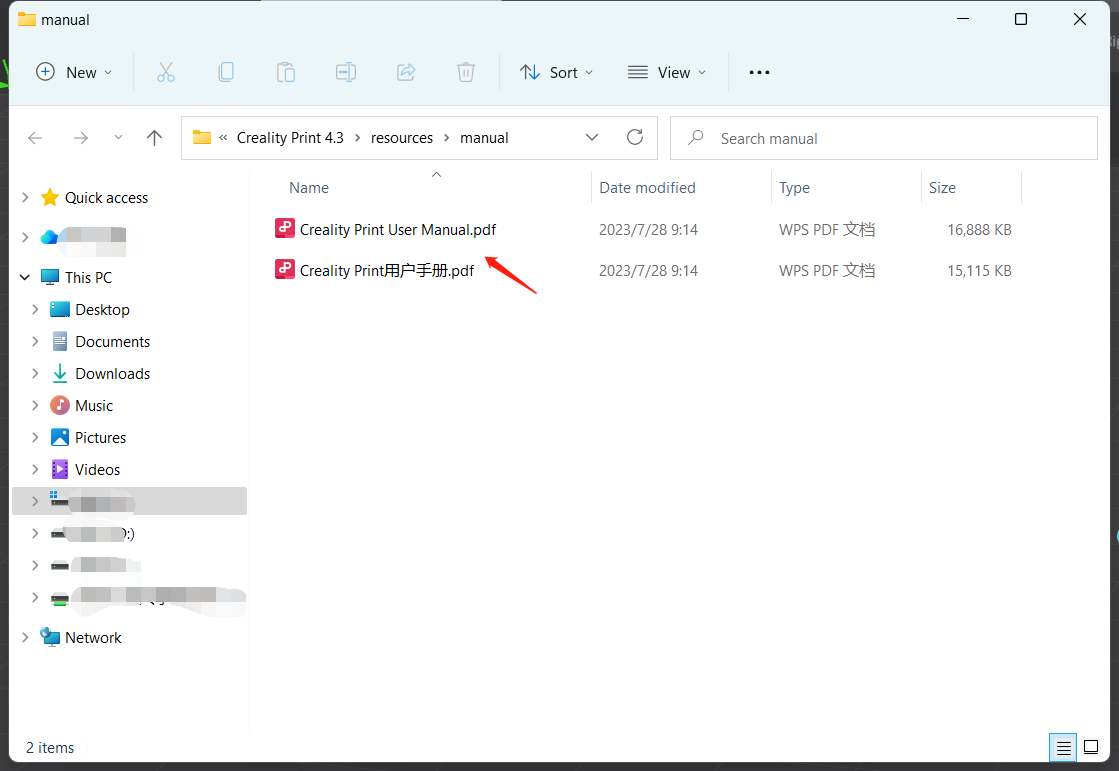Select Quick access in navigation pane
Screen dimensions: 1119x771
[106, 198]
